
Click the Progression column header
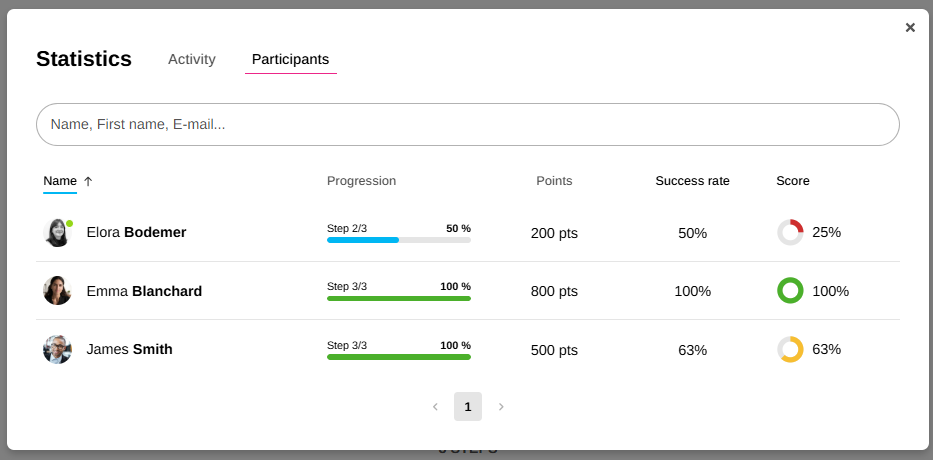[361, 181]
